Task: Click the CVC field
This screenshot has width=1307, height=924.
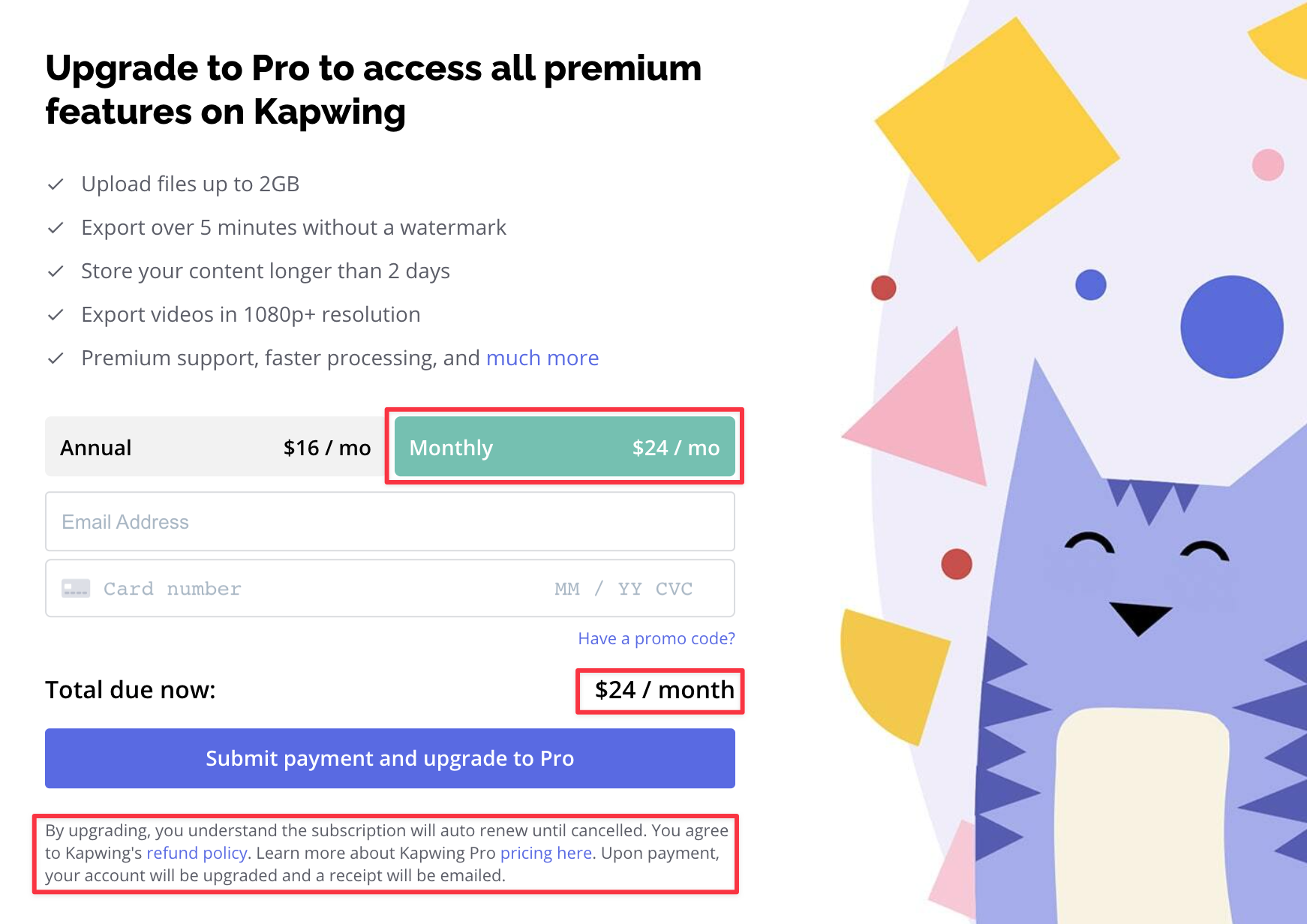Action: 674,589
